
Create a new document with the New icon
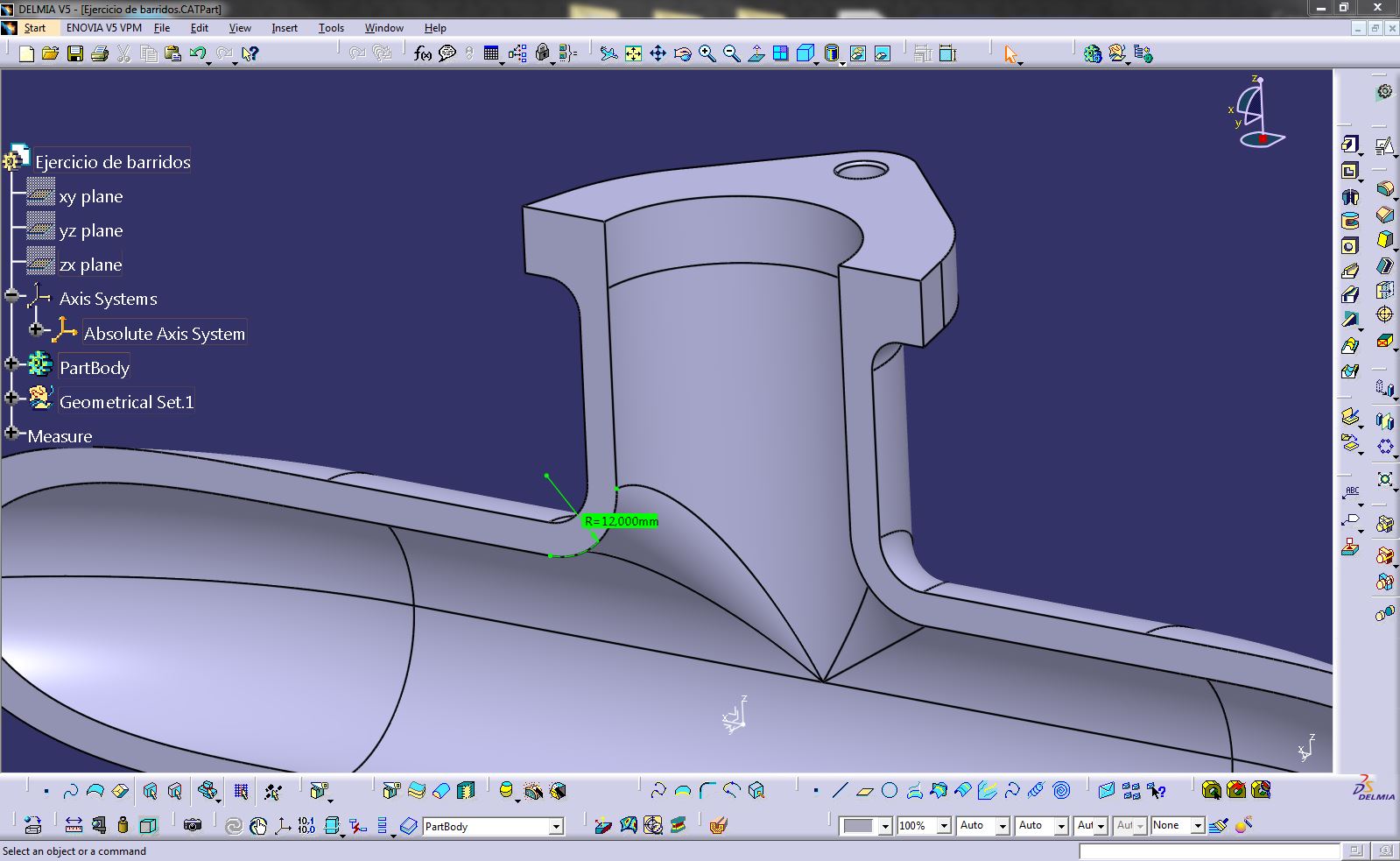click(26, 53)
